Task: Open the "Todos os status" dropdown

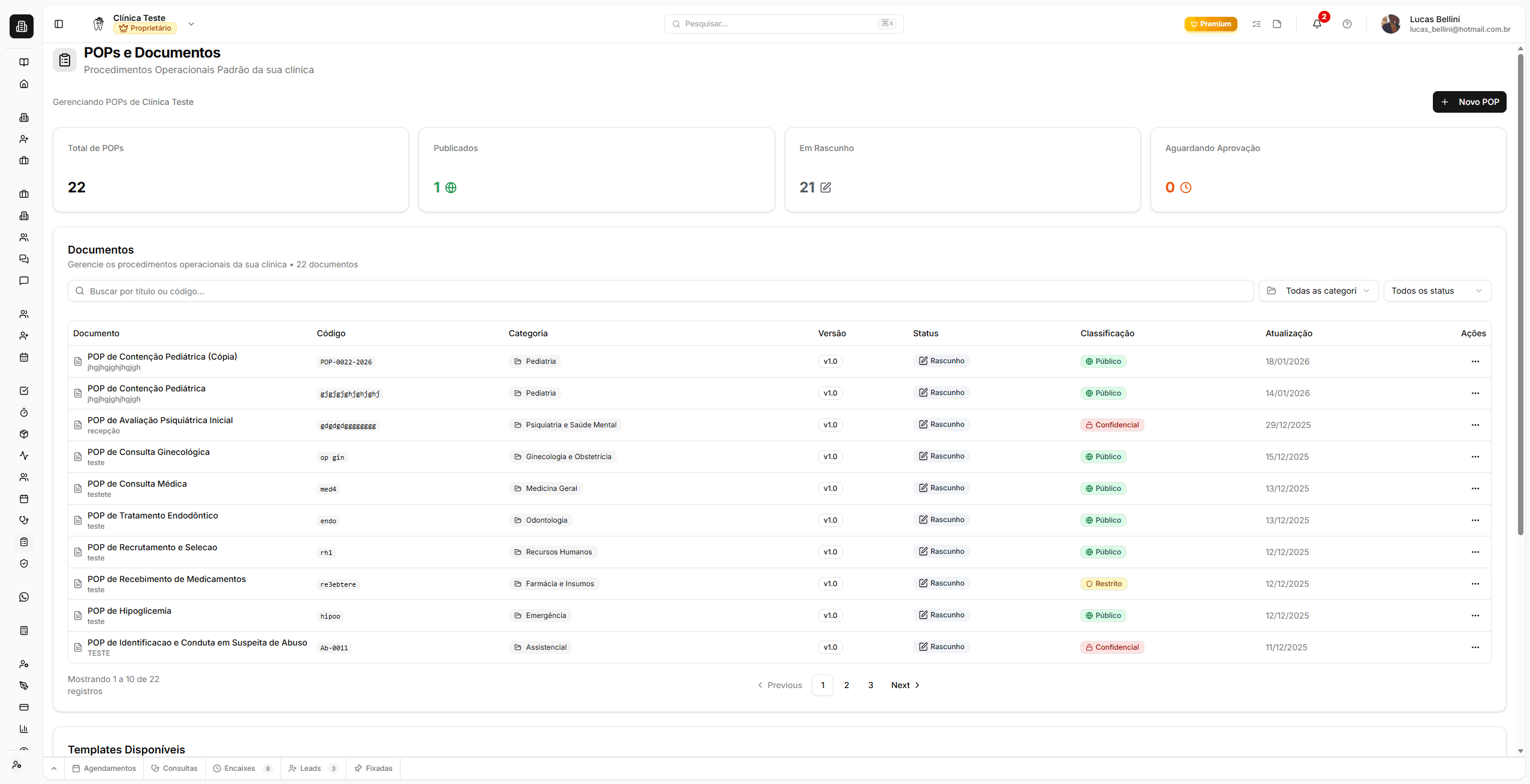Action: coord(1436,291)
